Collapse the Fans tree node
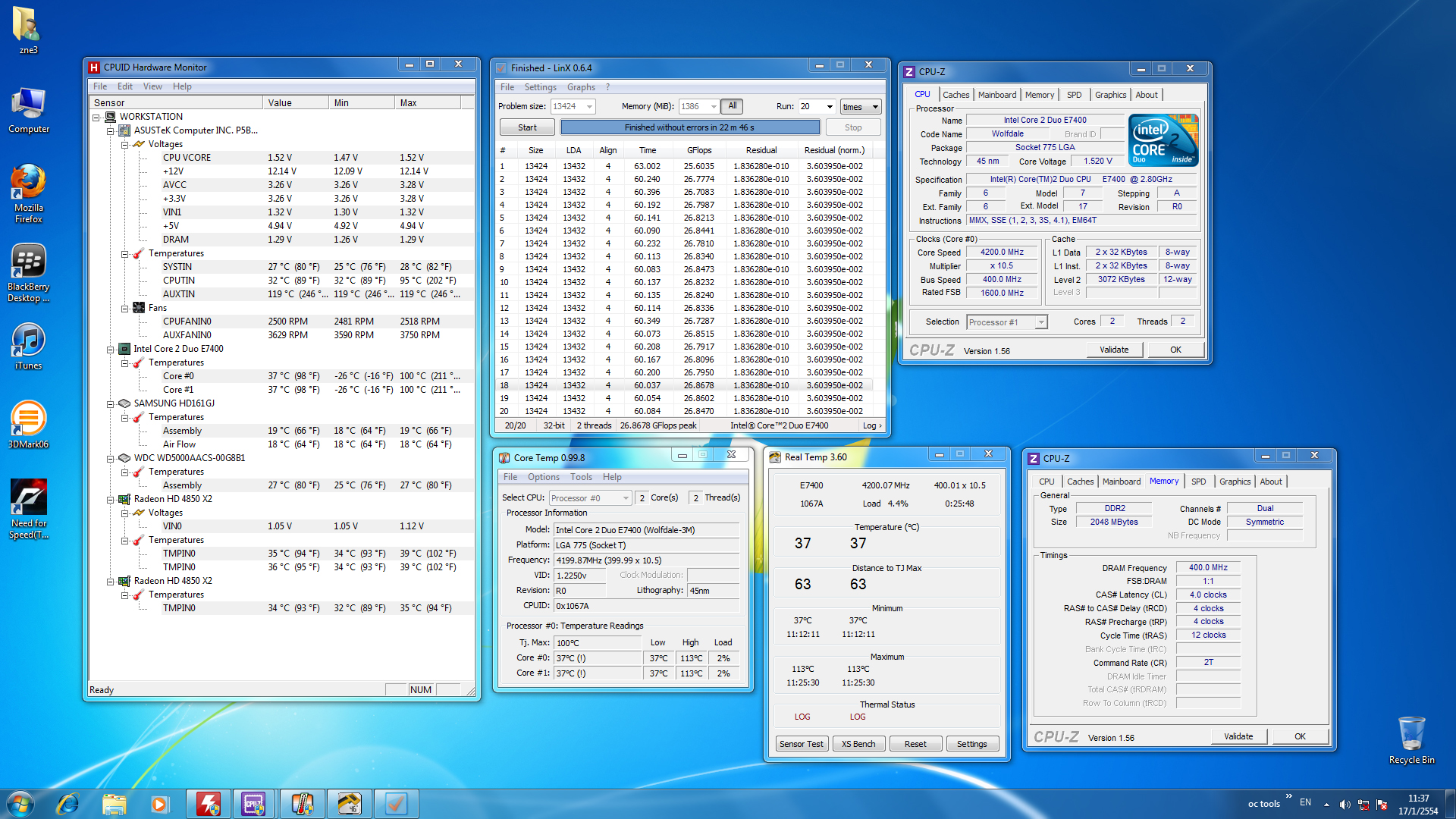Image resolution: width=1456 pixels, height=819 pixels. click(x=125, y=308)
